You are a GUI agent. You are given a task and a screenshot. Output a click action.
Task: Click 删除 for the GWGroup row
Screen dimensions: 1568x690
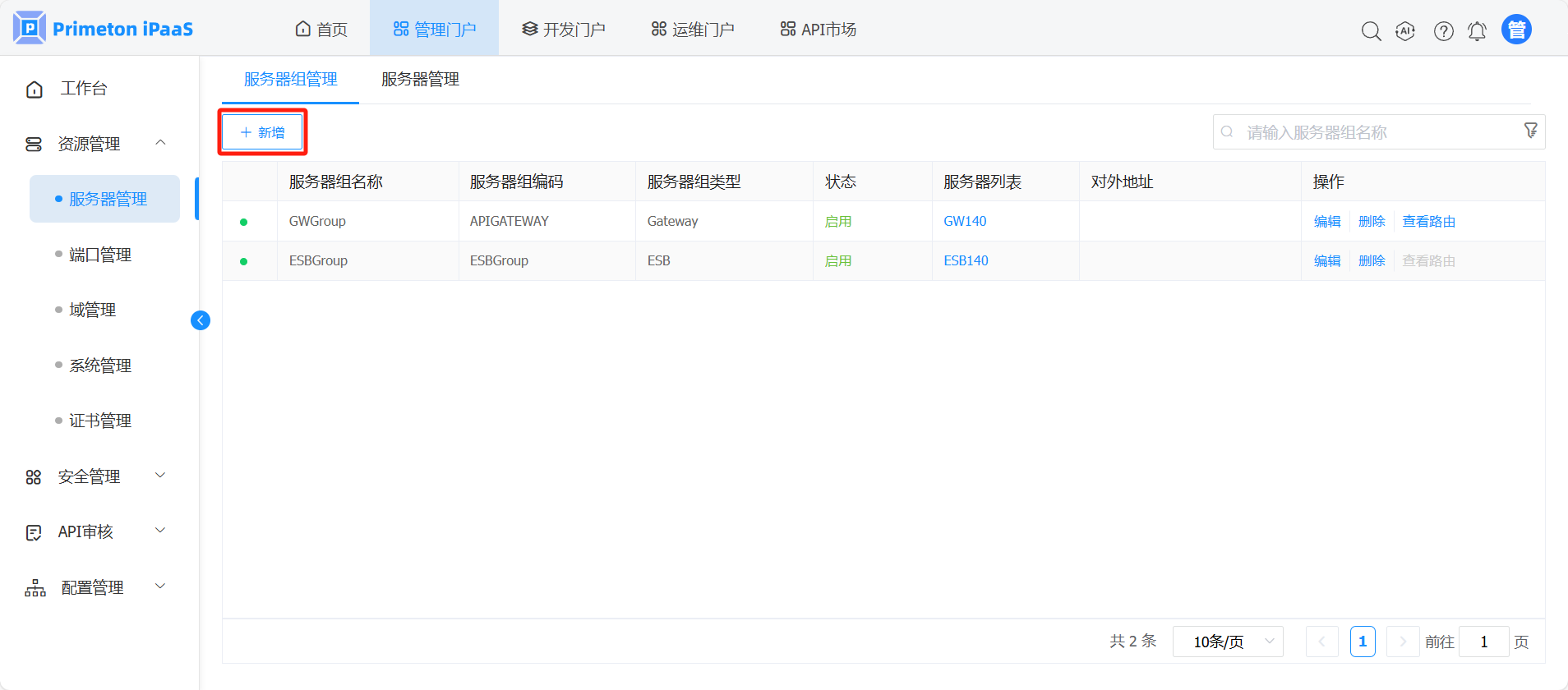click(x=1371, y=221)
